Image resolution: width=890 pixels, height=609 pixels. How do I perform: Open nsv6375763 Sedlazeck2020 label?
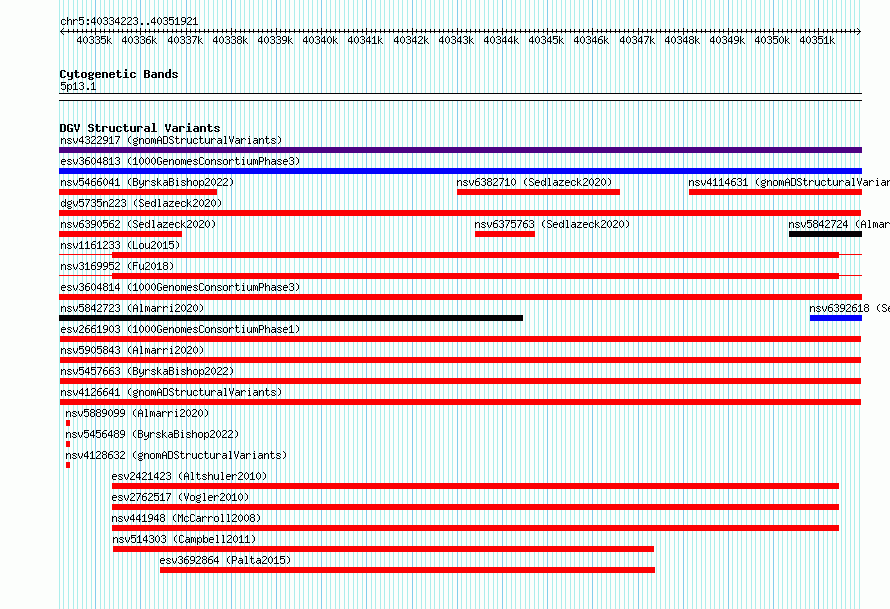[x=552, y=224]
